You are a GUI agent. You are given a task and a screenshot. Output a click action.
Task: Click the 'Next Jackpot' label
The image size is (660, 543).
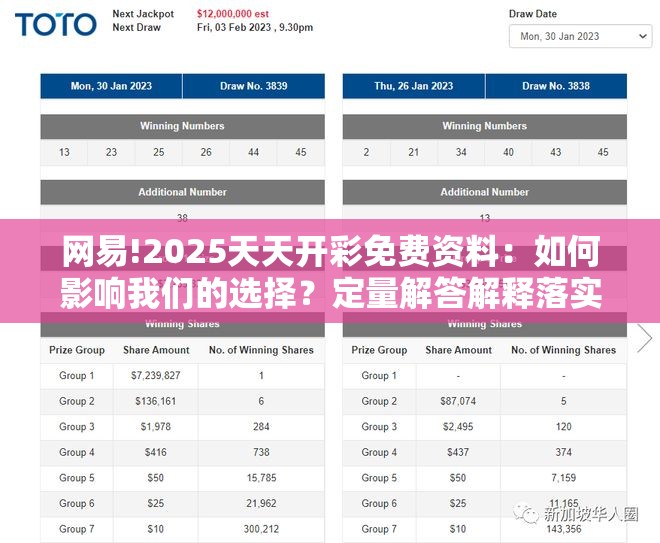tap(143, 14)
